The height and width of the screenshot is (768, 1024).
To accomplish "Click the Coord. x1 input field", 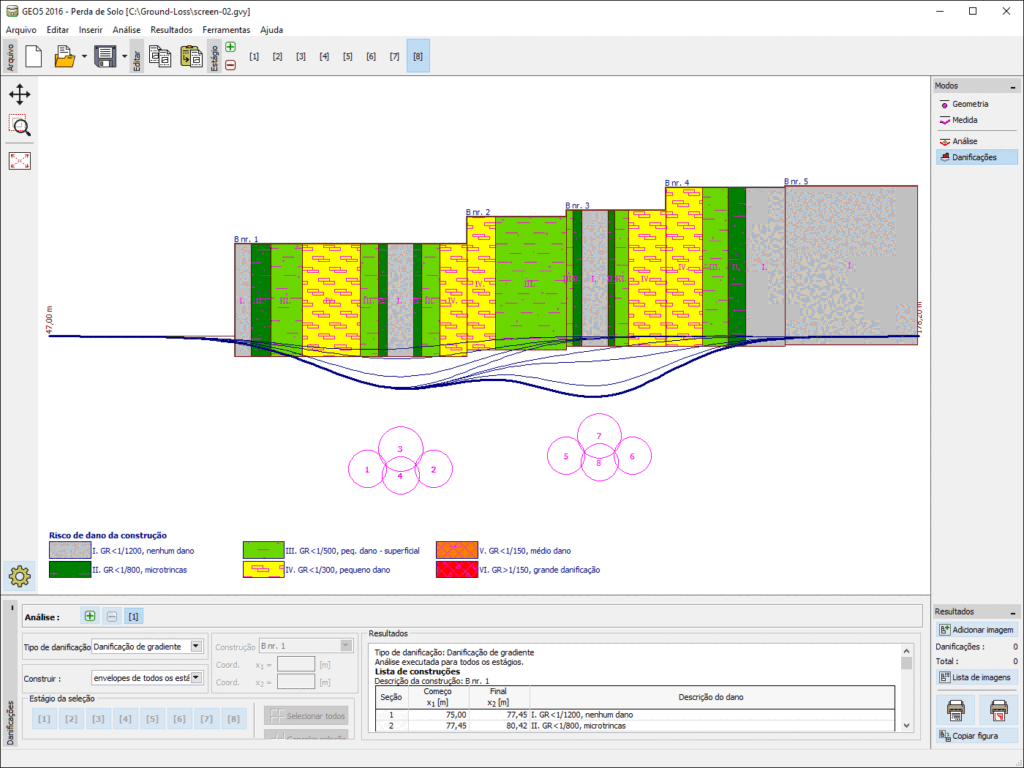I will tap(296, 664).
